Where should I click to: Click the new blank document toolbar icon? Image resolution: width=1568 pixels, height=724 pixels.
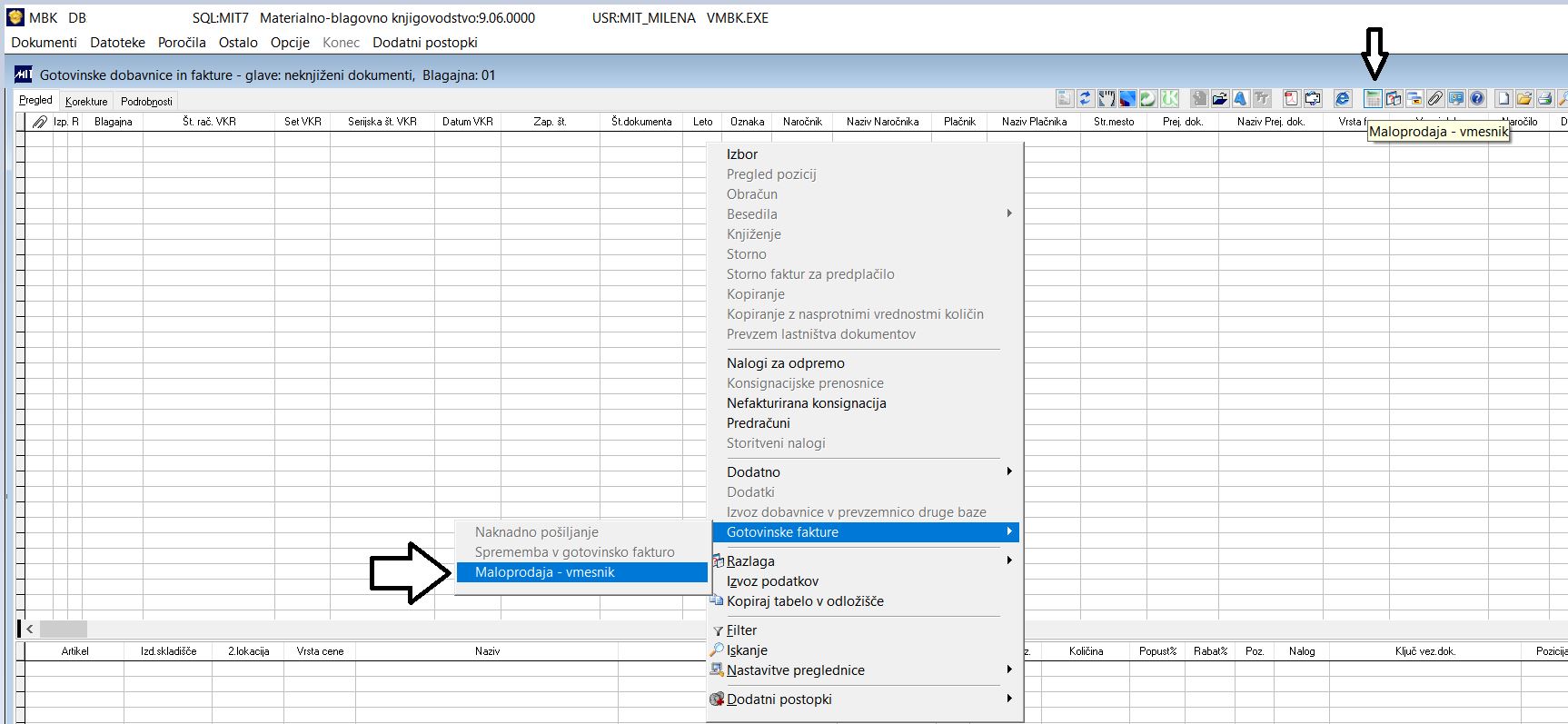tap(1503, 98)
